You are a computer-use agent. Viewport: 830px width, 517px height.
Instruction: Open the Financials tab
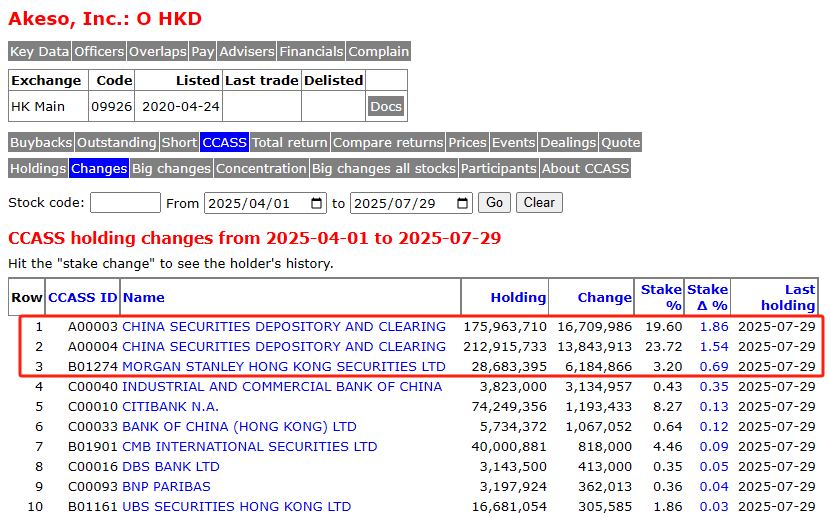coord(311,51)
